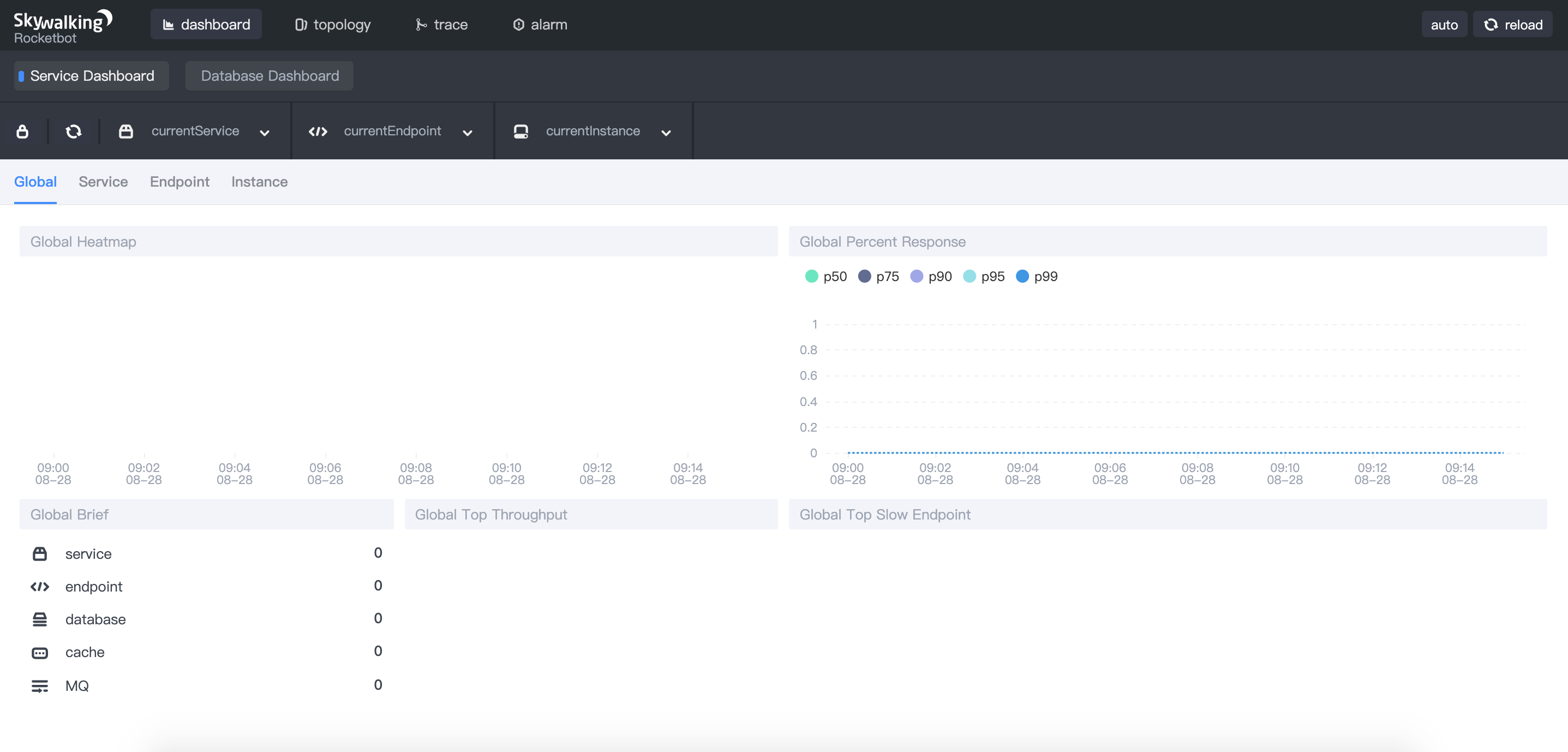The height and width of the screenshot is (752, 1568).
Task: Click the database icon in Global Brief
Action: coord(40,619)
